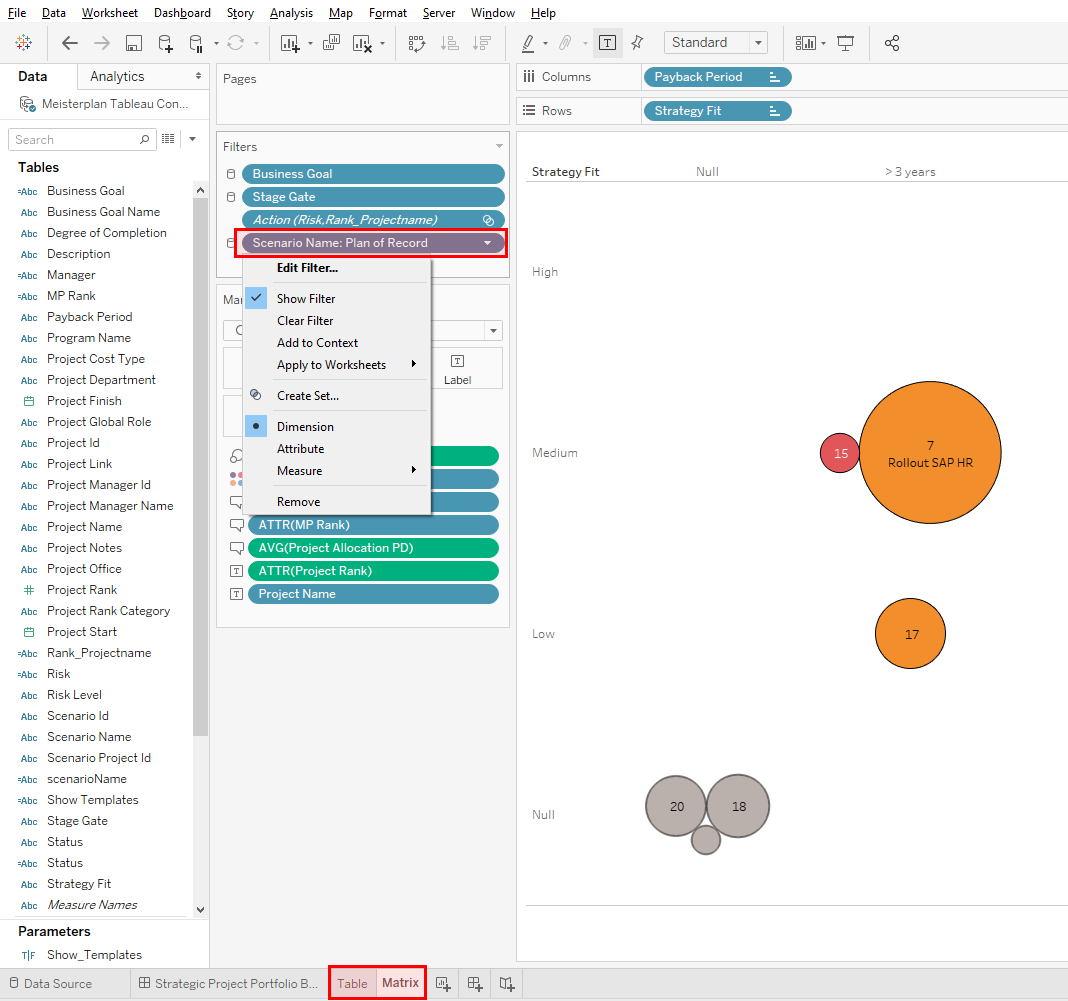Switch to the Matrix sheet tab

[x=400, y=983]
